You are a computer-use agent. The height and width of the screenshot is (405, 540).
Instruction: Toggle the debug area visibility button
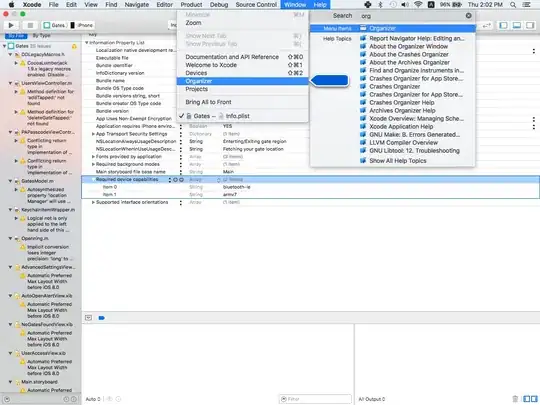coord(517,25)
